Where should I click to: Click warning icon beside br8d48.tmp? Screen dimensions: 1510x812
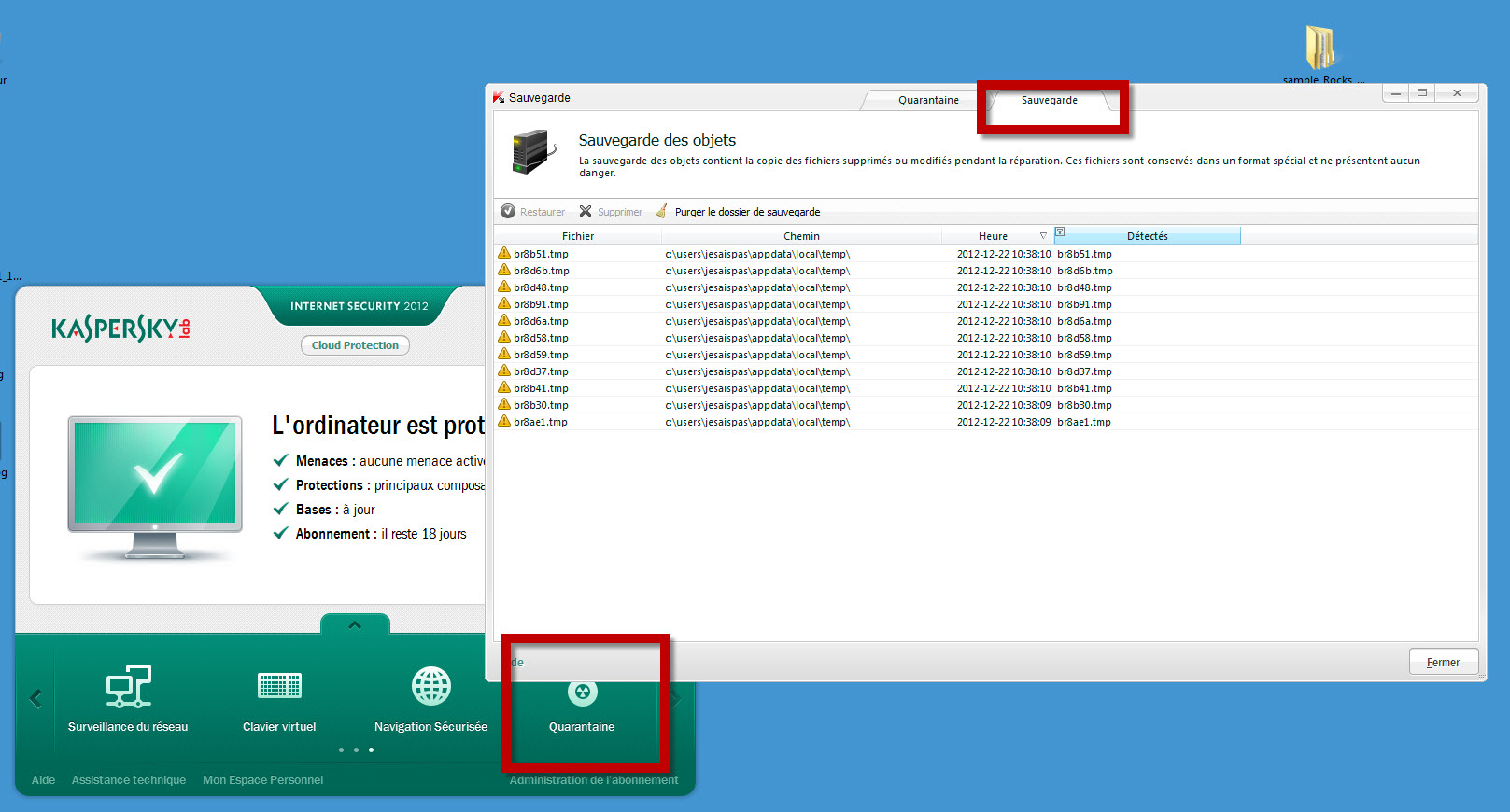(504, 287)
